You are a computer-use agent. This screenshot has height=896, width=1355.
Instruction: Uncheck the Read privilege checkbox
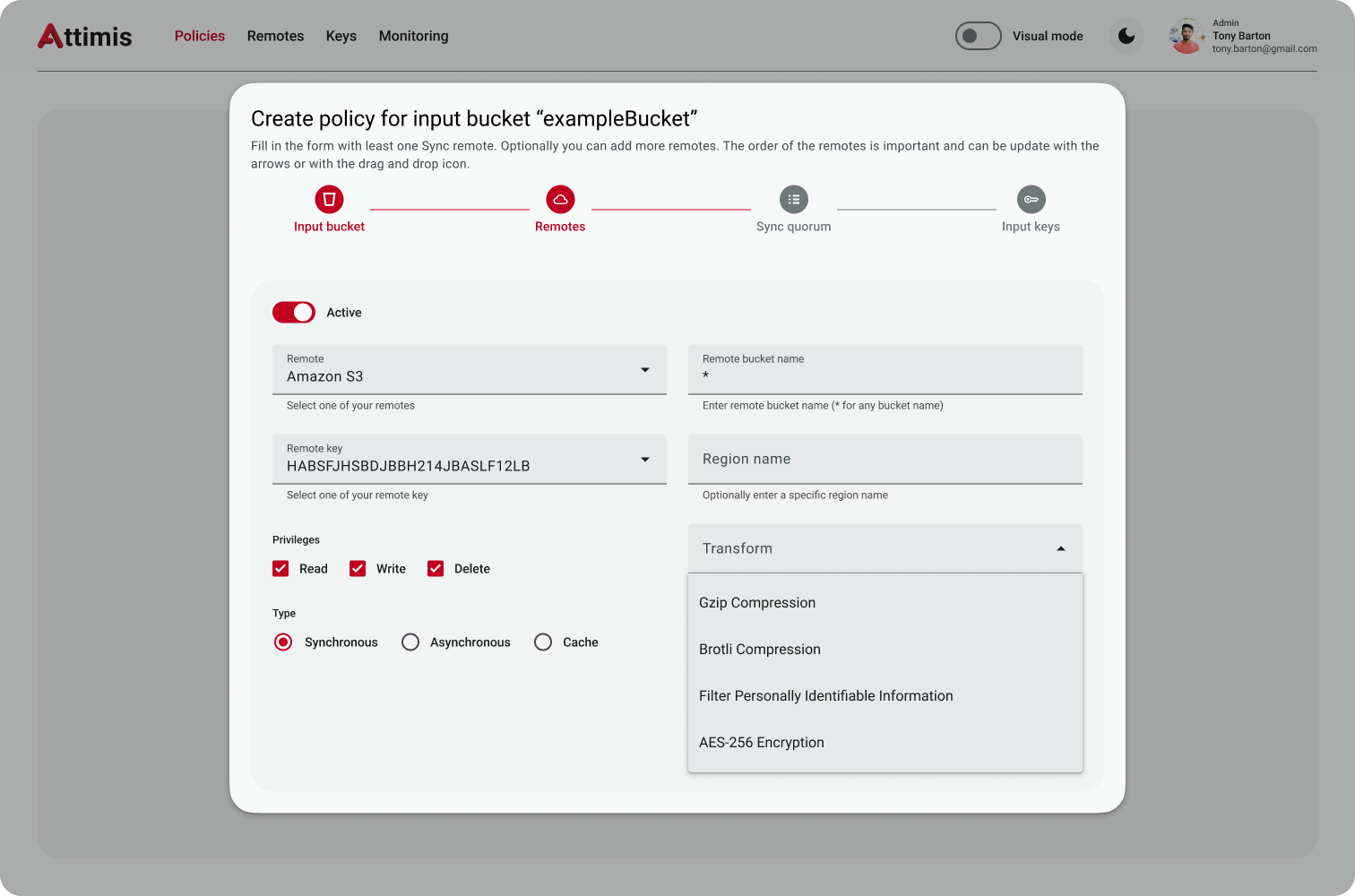(x=280, y=569)
